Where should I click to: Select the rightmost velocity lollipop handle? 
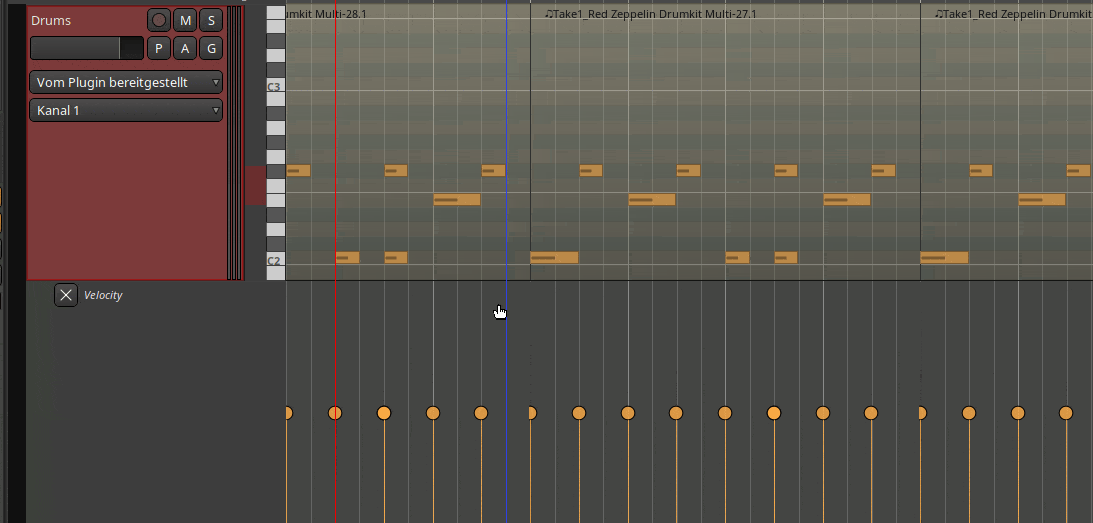pyautogui.click(x=1066, y=413)
